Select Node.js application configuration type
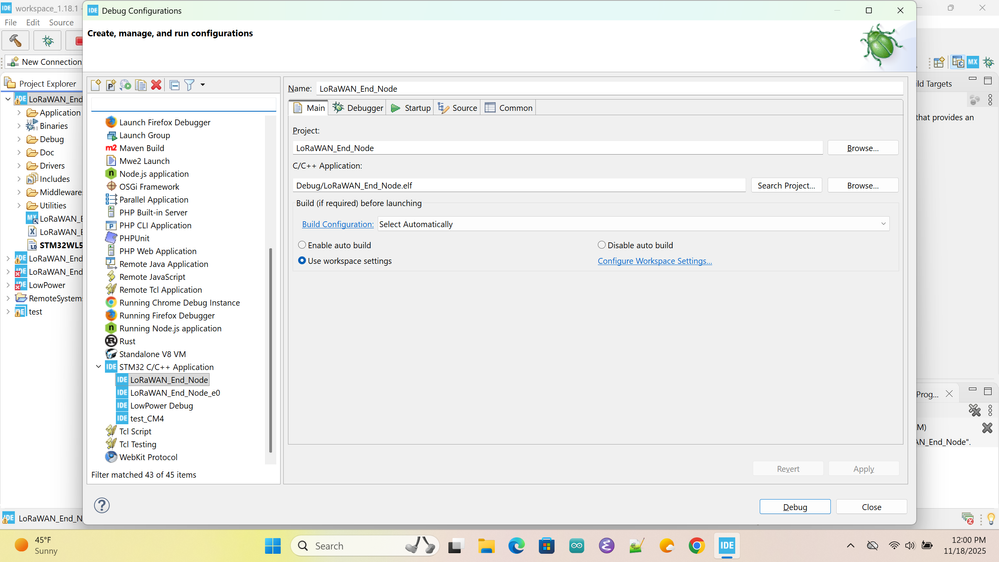The height and width of the screenshot is (562, 999). coord(154,174)
